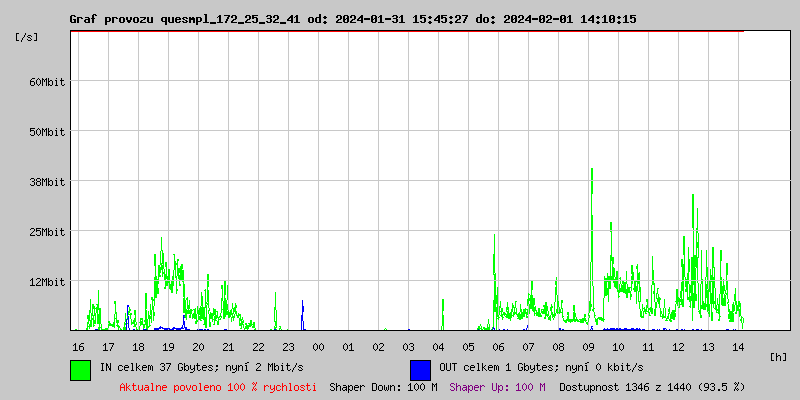Click the purple "Shaper Up: 100 M" text
This screenshot has height=400, width=800.
[x=497, y=387]
